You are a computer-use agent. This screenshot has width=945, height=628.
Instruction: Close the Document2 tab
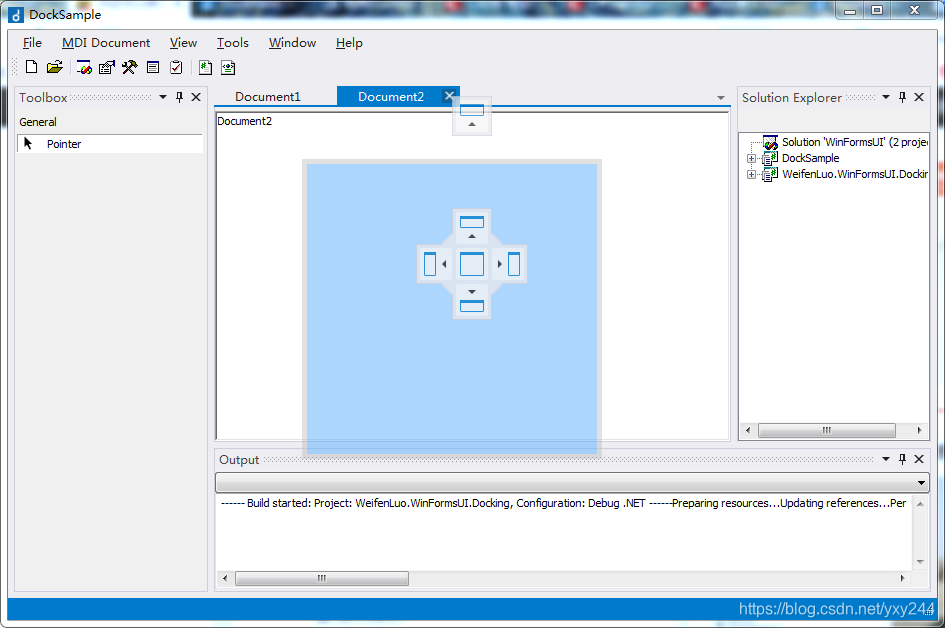click(x=449, y=95)
